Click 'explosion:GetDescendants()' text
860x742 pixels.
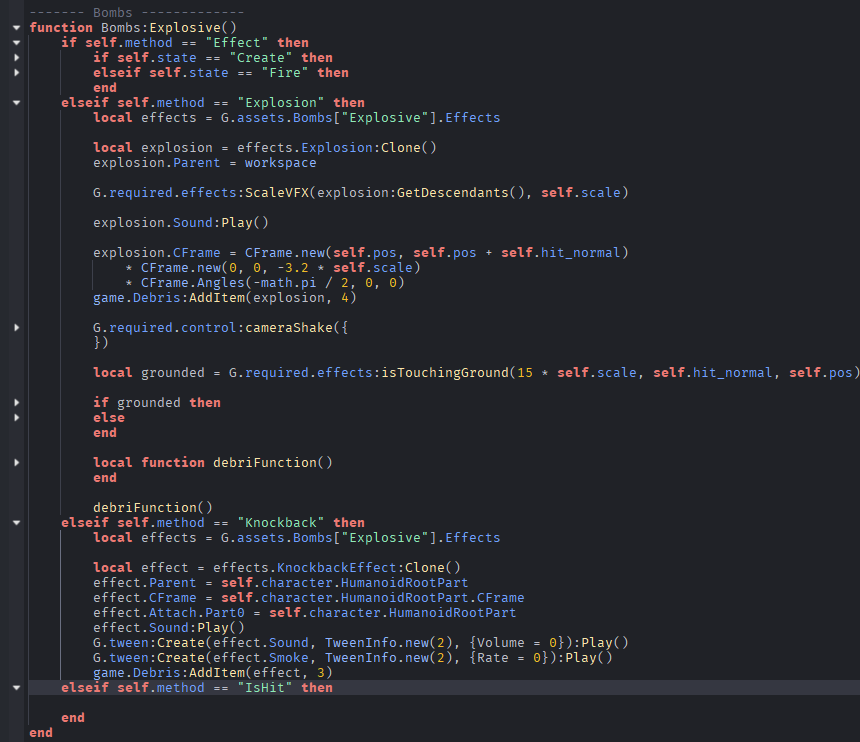421,192
